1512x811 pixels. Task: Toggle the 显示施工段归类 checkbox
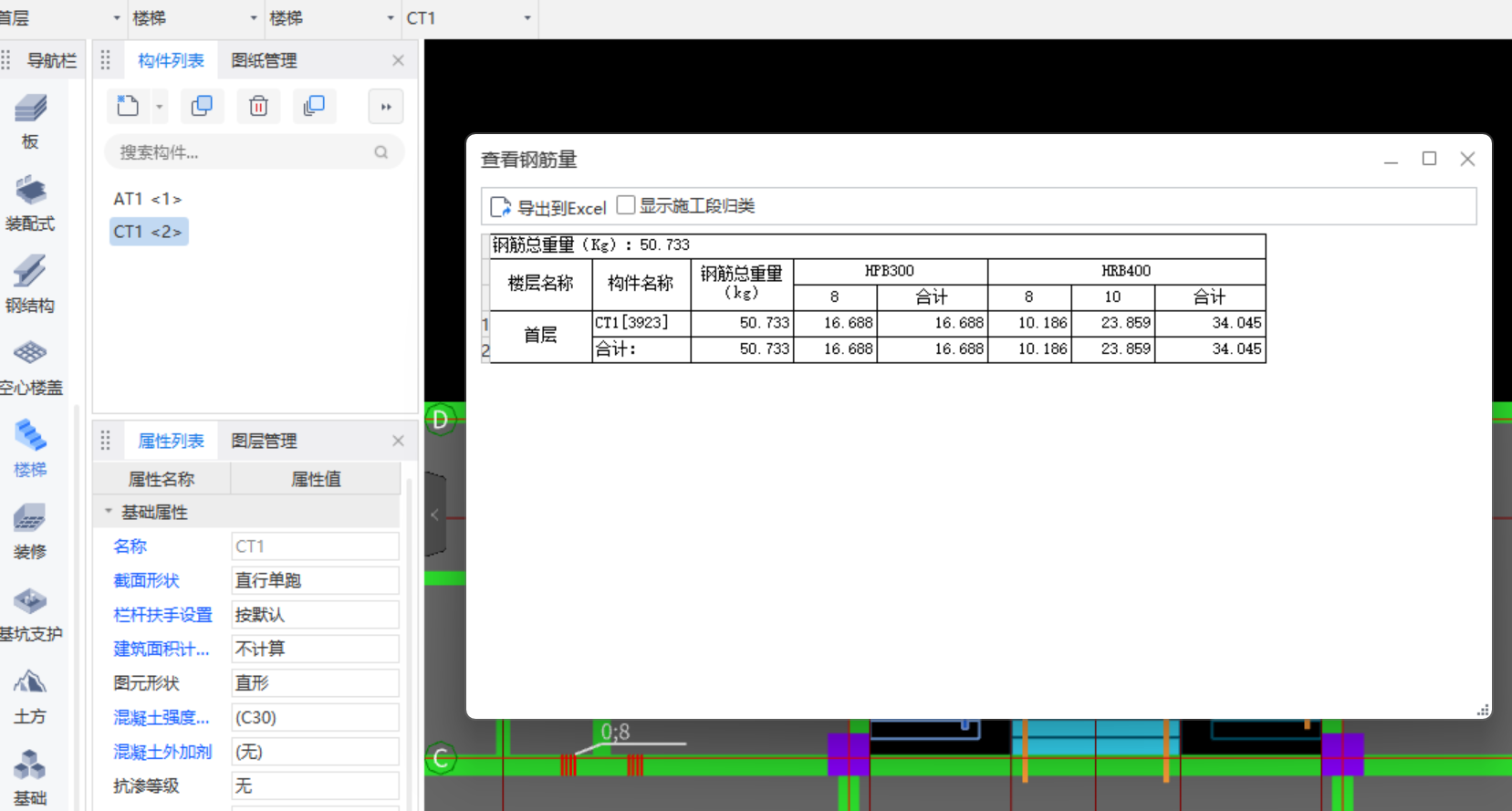[626, 205]
